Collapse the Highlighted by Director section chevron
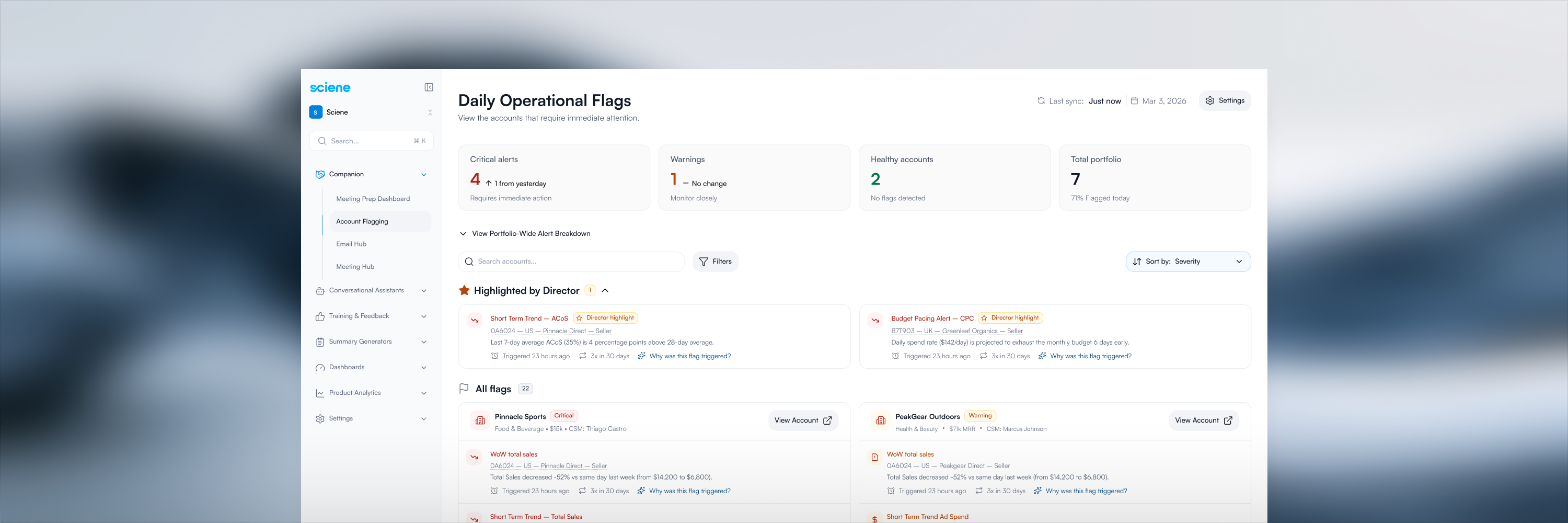The width and height of the screenshot is (1568, 523). [x=605, y=290]
